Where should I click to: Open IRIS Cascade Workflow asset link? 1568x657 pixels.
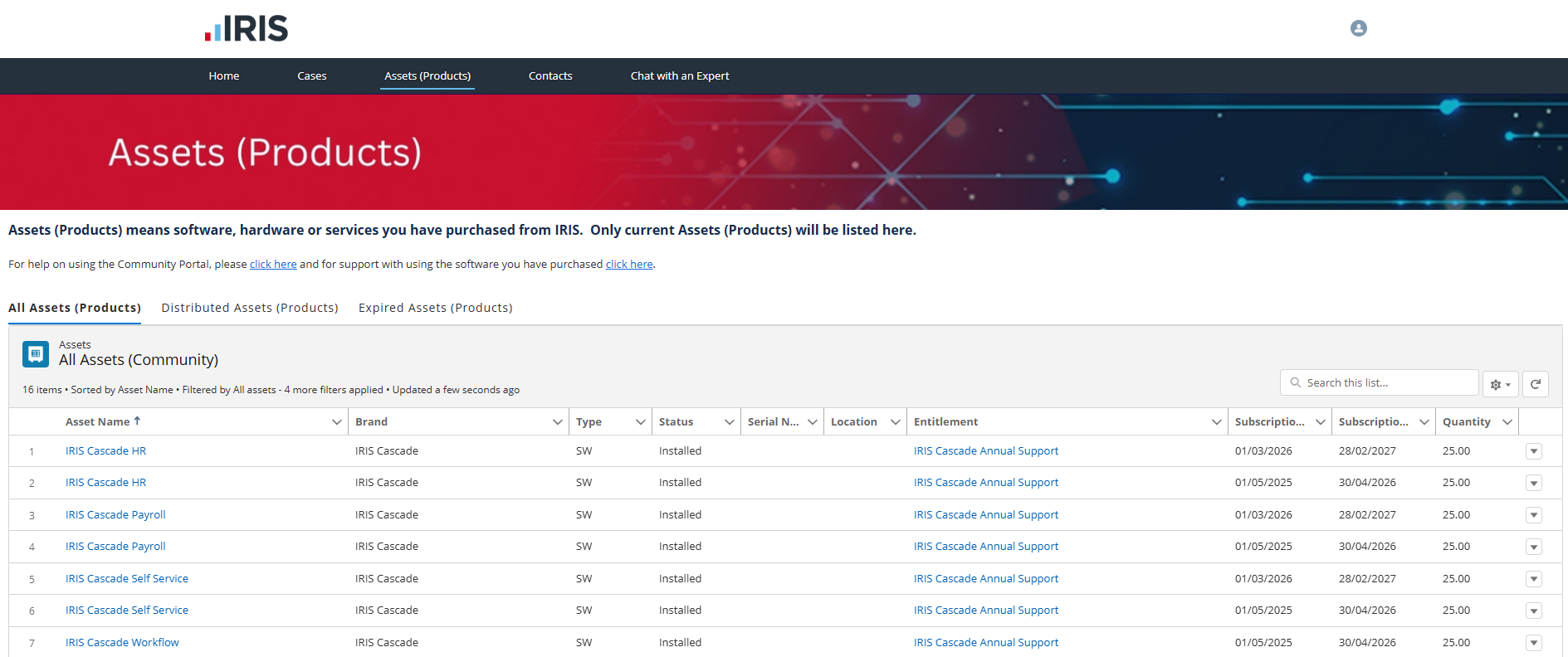[x=122, y=642]
